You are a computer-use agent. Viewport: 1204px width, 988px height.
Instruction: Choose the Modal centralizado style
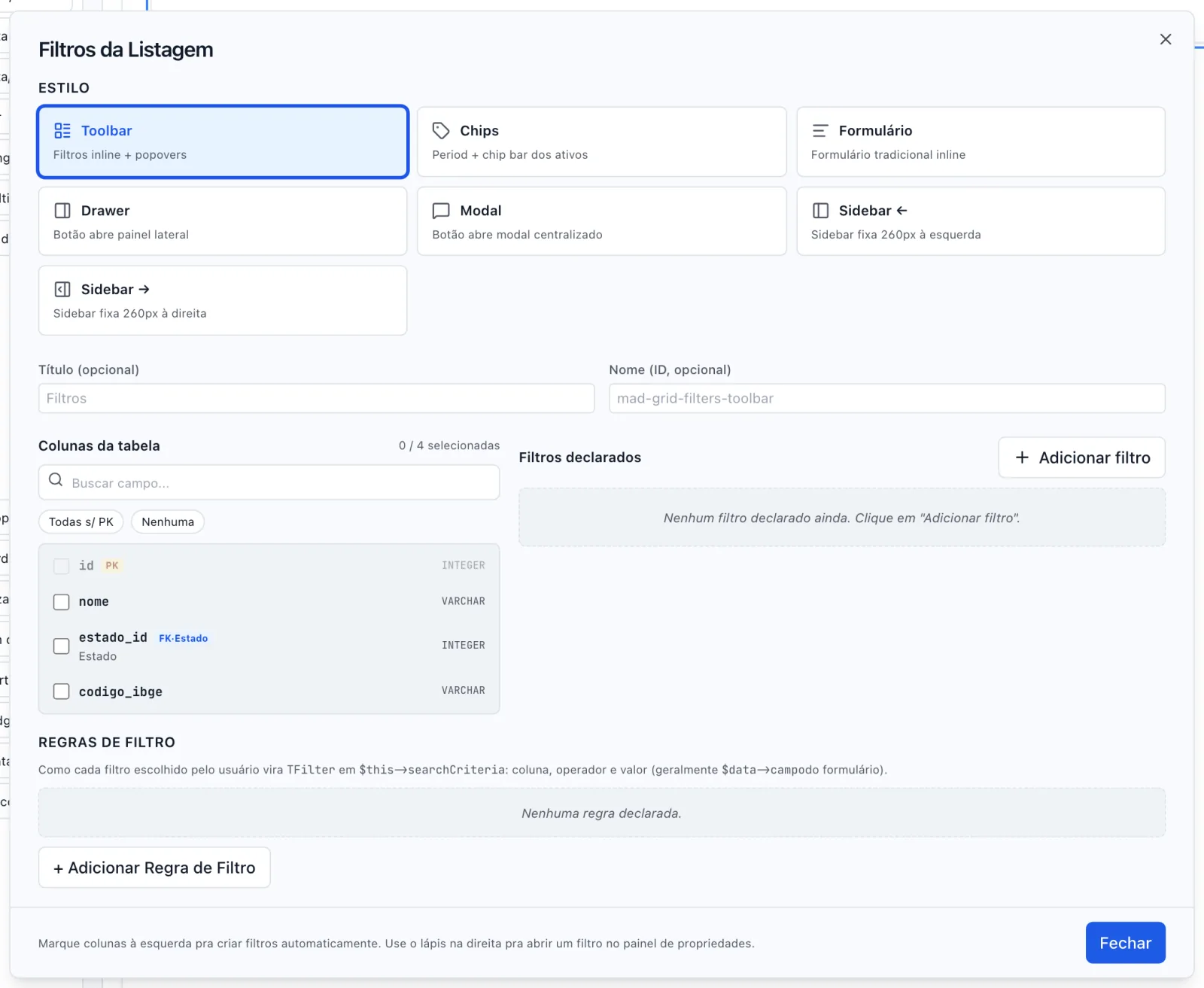point(601,221)
